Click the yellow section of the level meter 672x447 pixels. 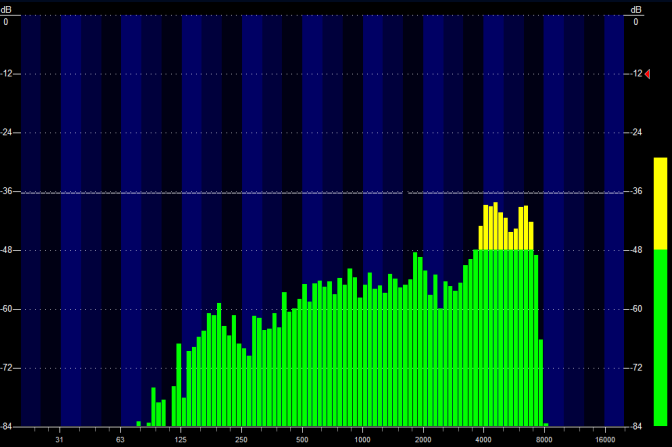(660, 204)
